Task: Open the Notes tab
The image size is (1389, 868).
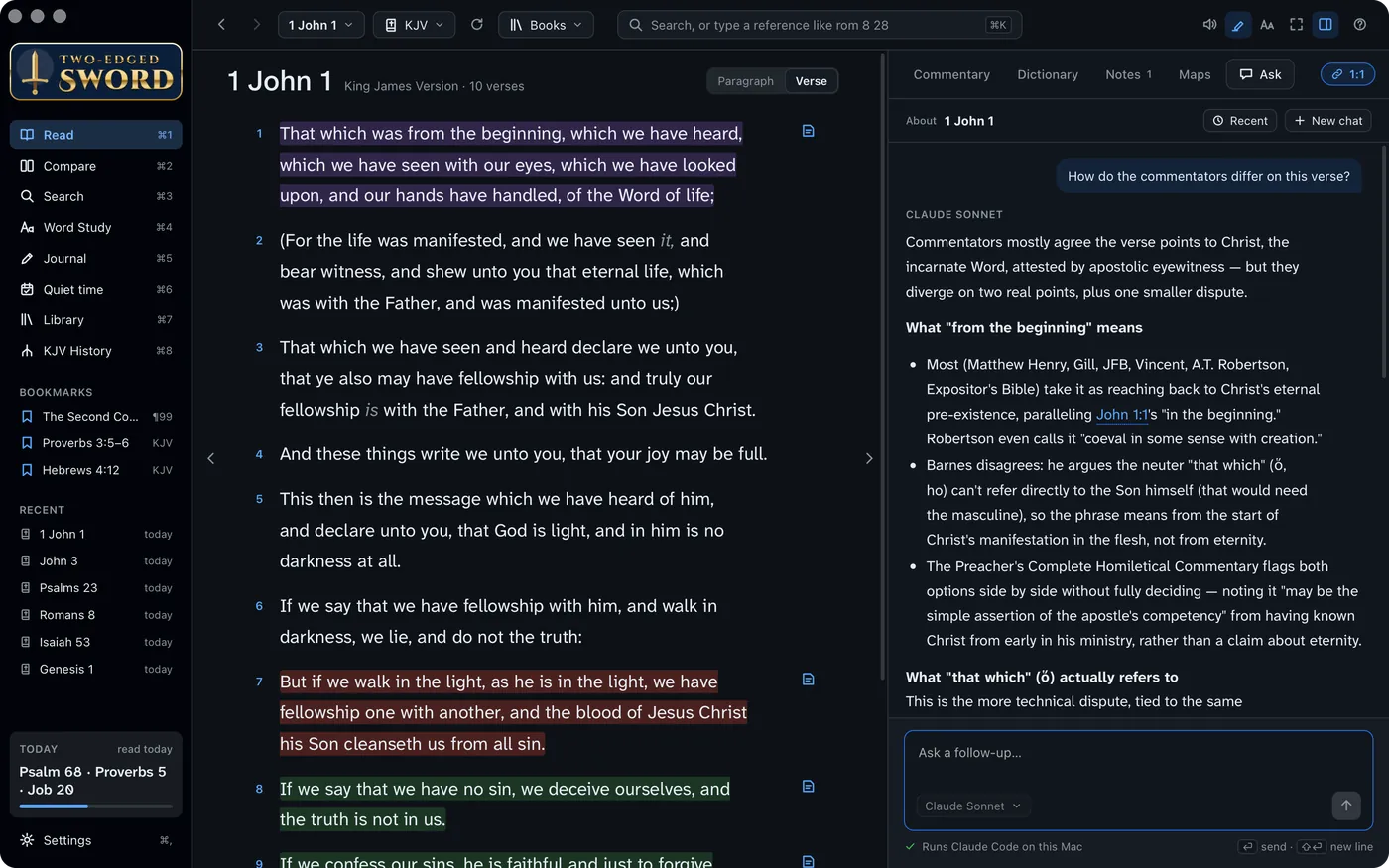Action: [1129, 74]
